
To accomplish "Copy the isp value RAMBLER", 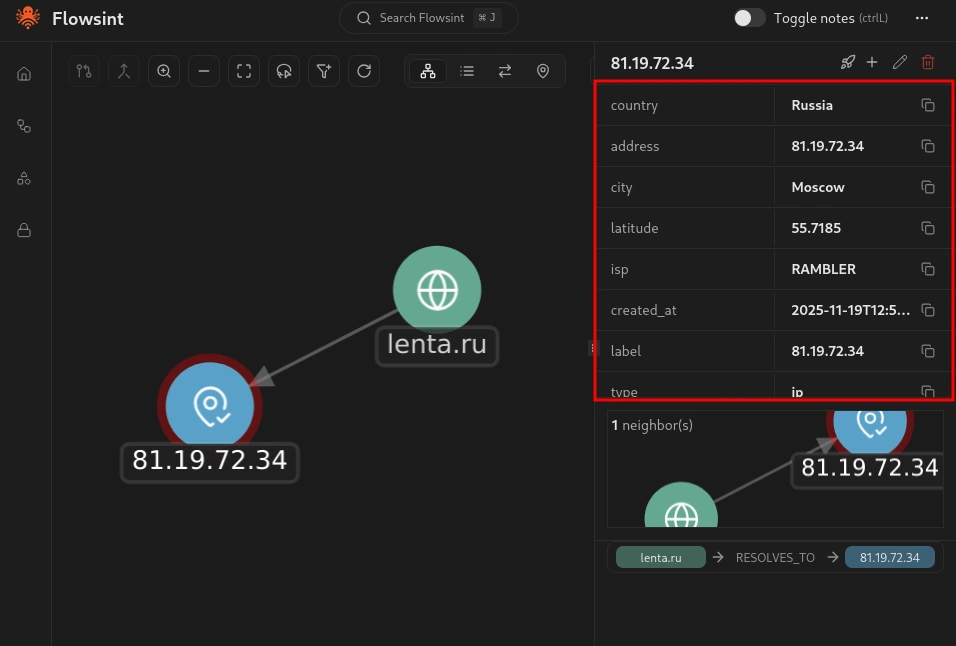I will (x=927, y=269).
